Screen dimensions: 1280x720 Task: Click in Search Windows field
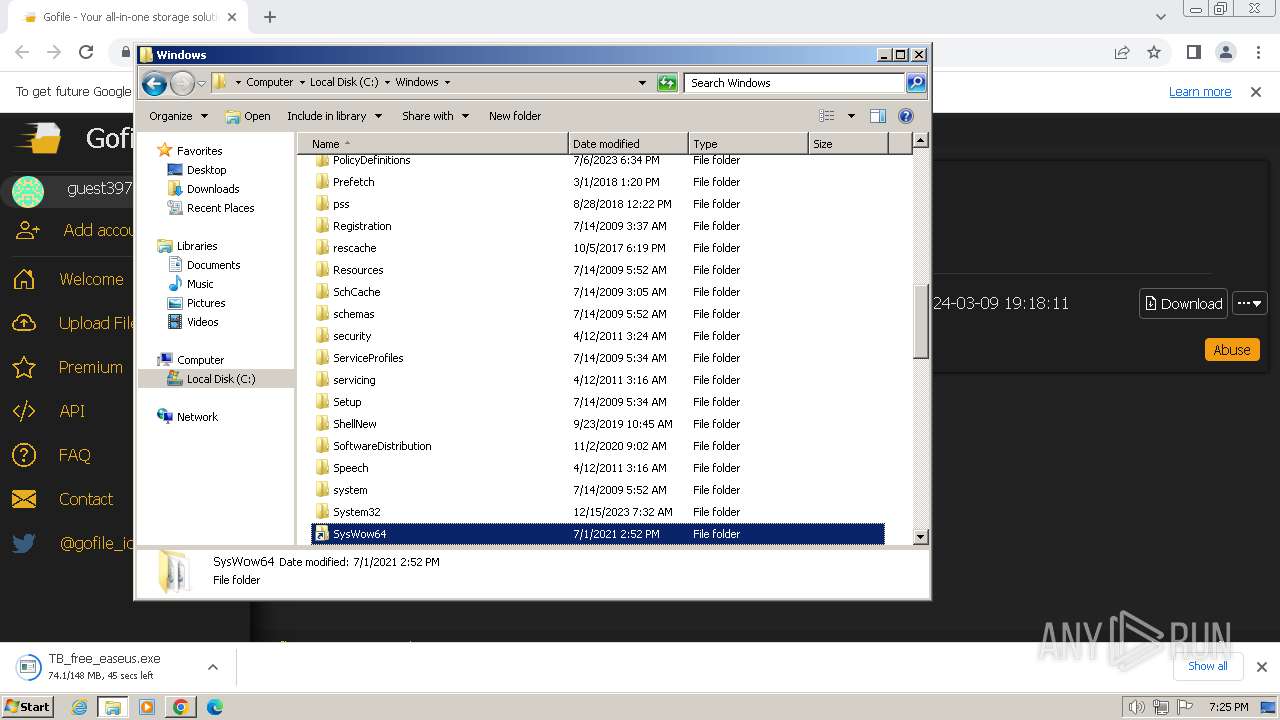[x=794, y=83]
